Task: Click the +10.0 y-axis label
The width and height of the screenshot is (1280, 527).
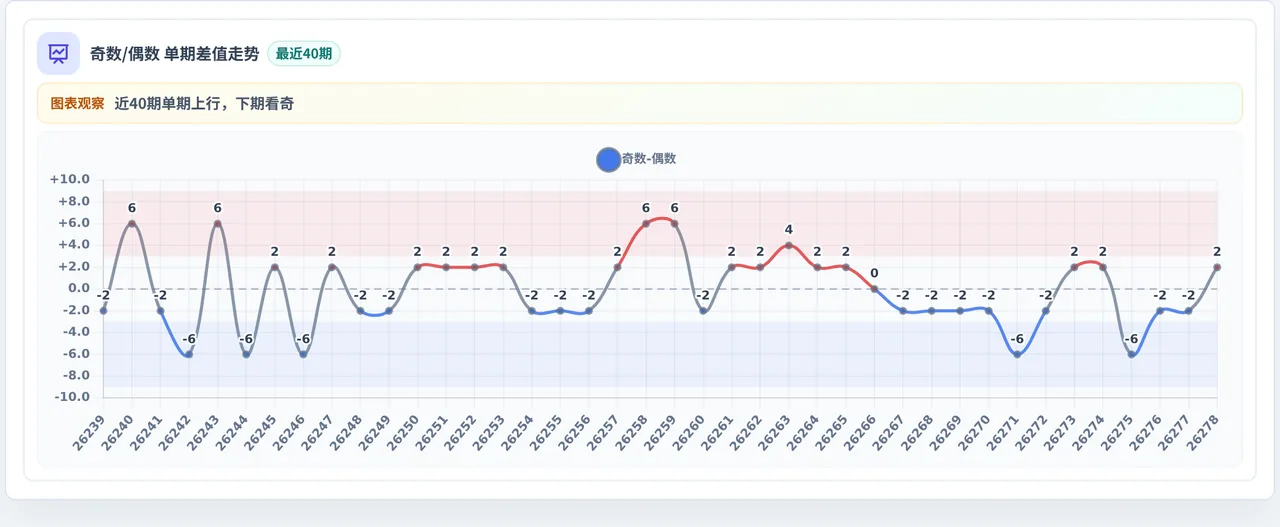Action: click(x=70, y=180)
